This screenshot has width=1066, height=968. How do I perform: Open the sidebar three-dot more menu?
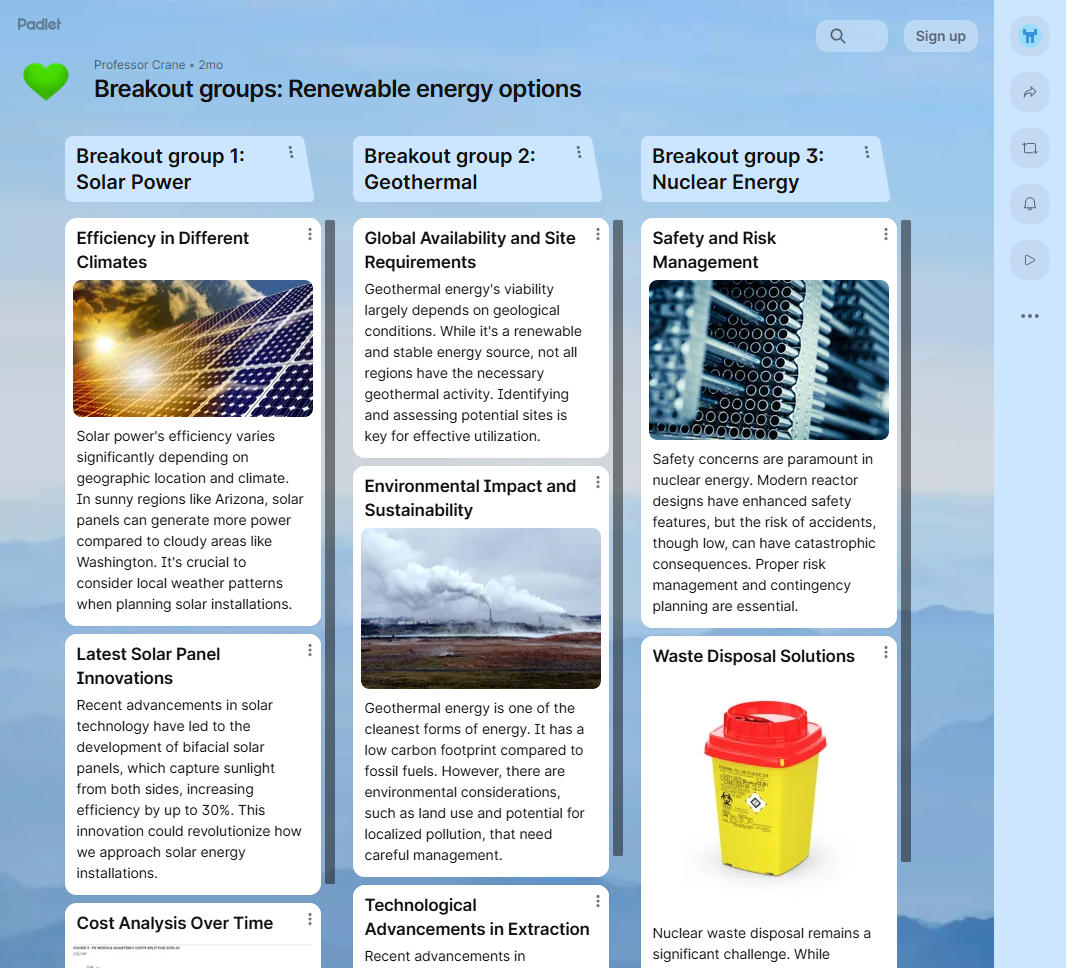coord(1029,316)
